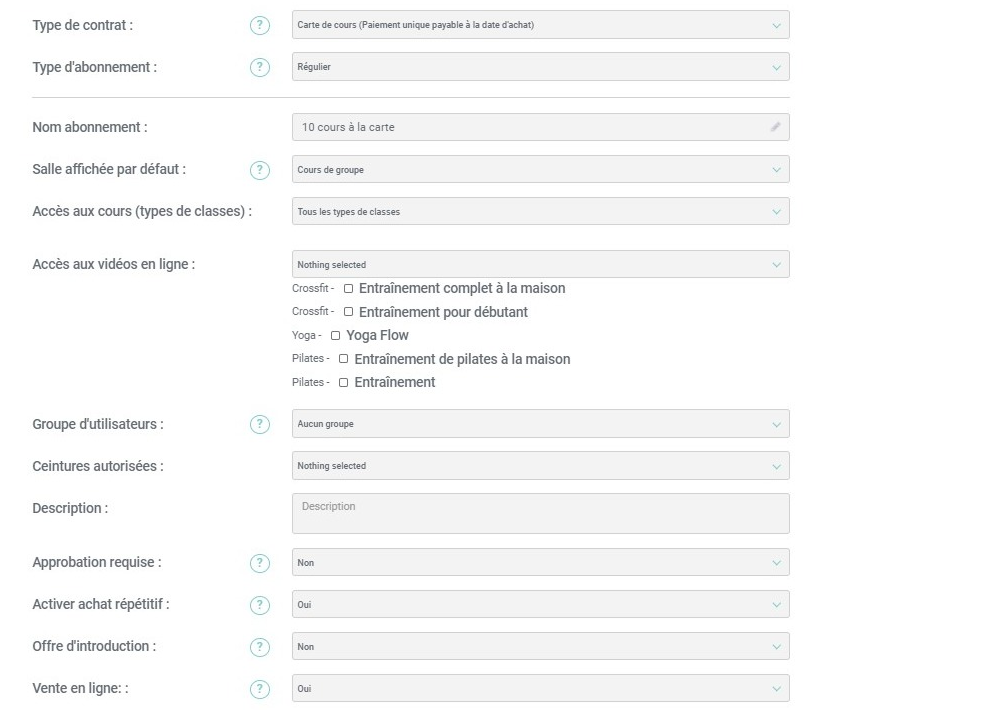Open the Type d'abonnement Régulier dropdown
Screen dimensions: 1005x710
coord(540,68)
